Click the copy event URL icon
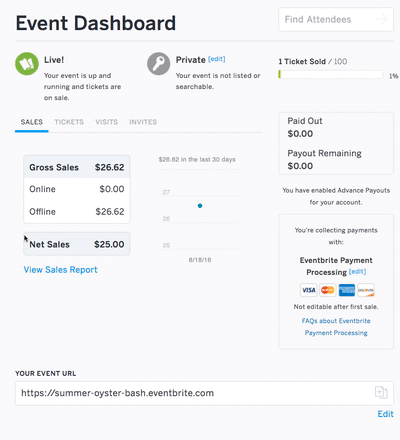The height and width of the screenshot is (440, 400). click(x=381, y=392)
